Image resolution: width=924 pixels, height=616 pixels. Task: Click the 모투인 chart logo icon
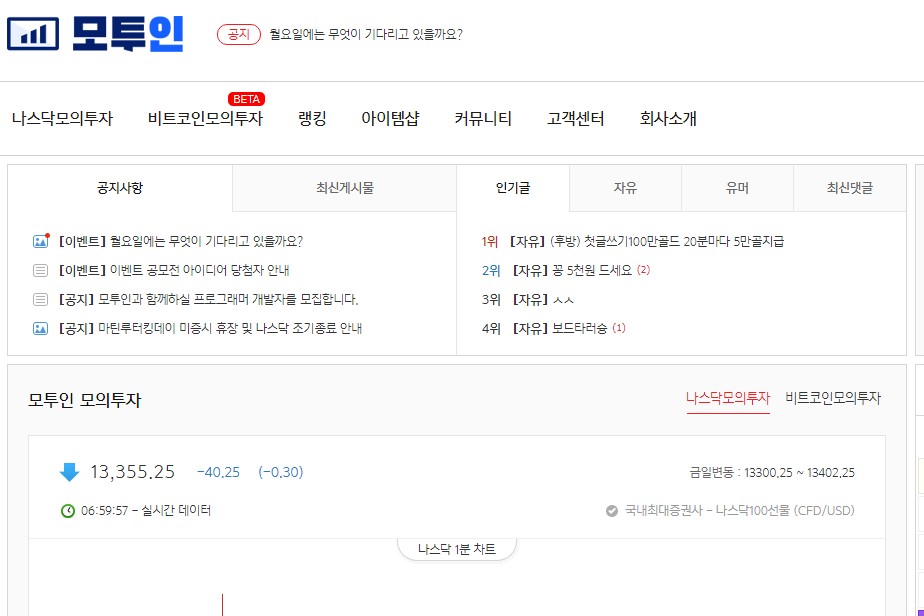tap(33, 34)
